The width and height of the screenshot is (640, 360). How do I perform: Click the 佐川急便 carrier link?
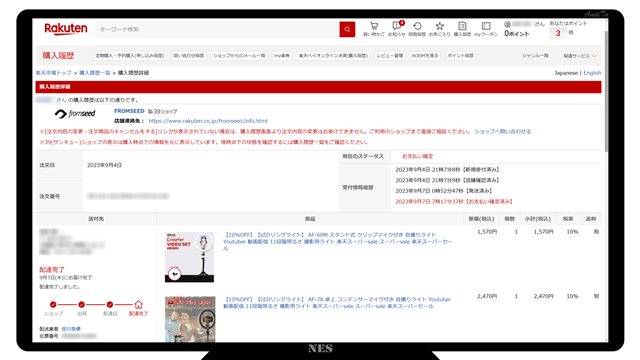(x=71, y=329)
